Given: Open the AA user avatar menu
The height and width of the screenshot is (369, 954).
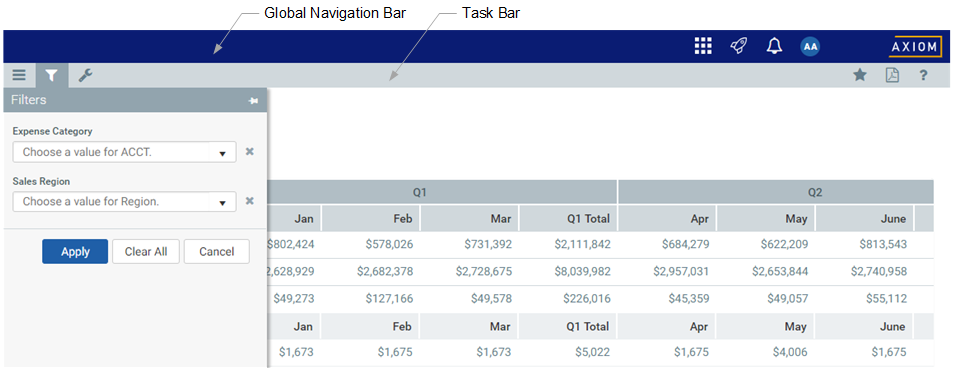Looking at the screenshot, I should [x=810, y=46].
